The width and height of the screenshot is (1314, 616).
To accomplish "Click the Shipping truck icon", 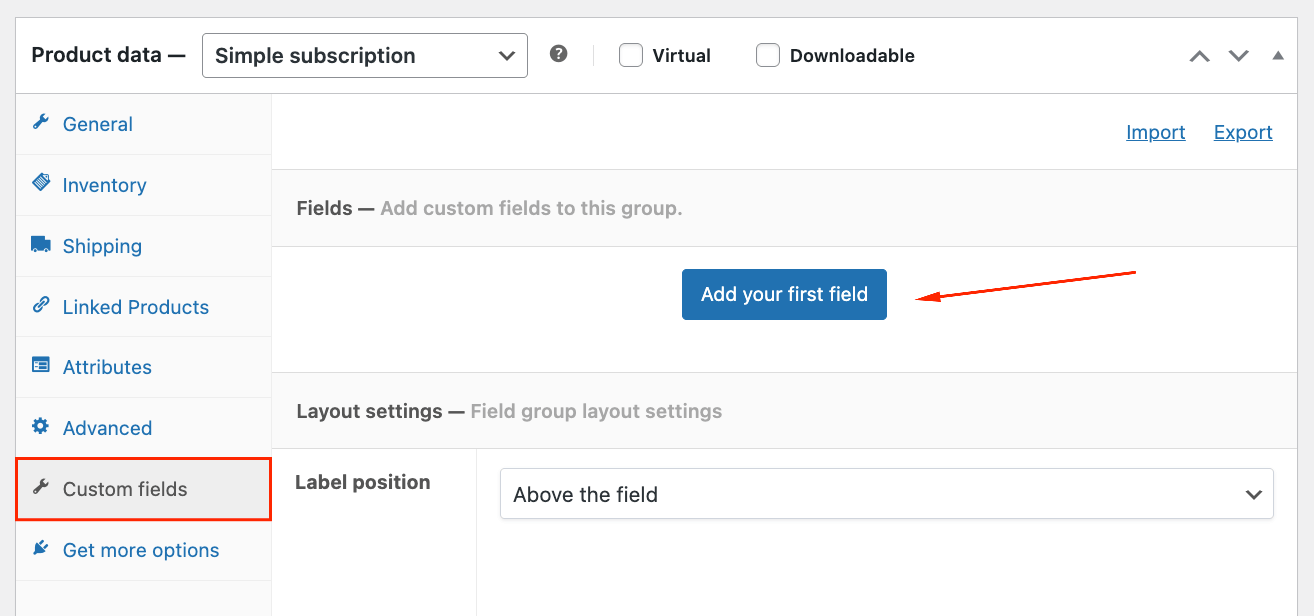I will pyautogui.click(x=40, y=244).
